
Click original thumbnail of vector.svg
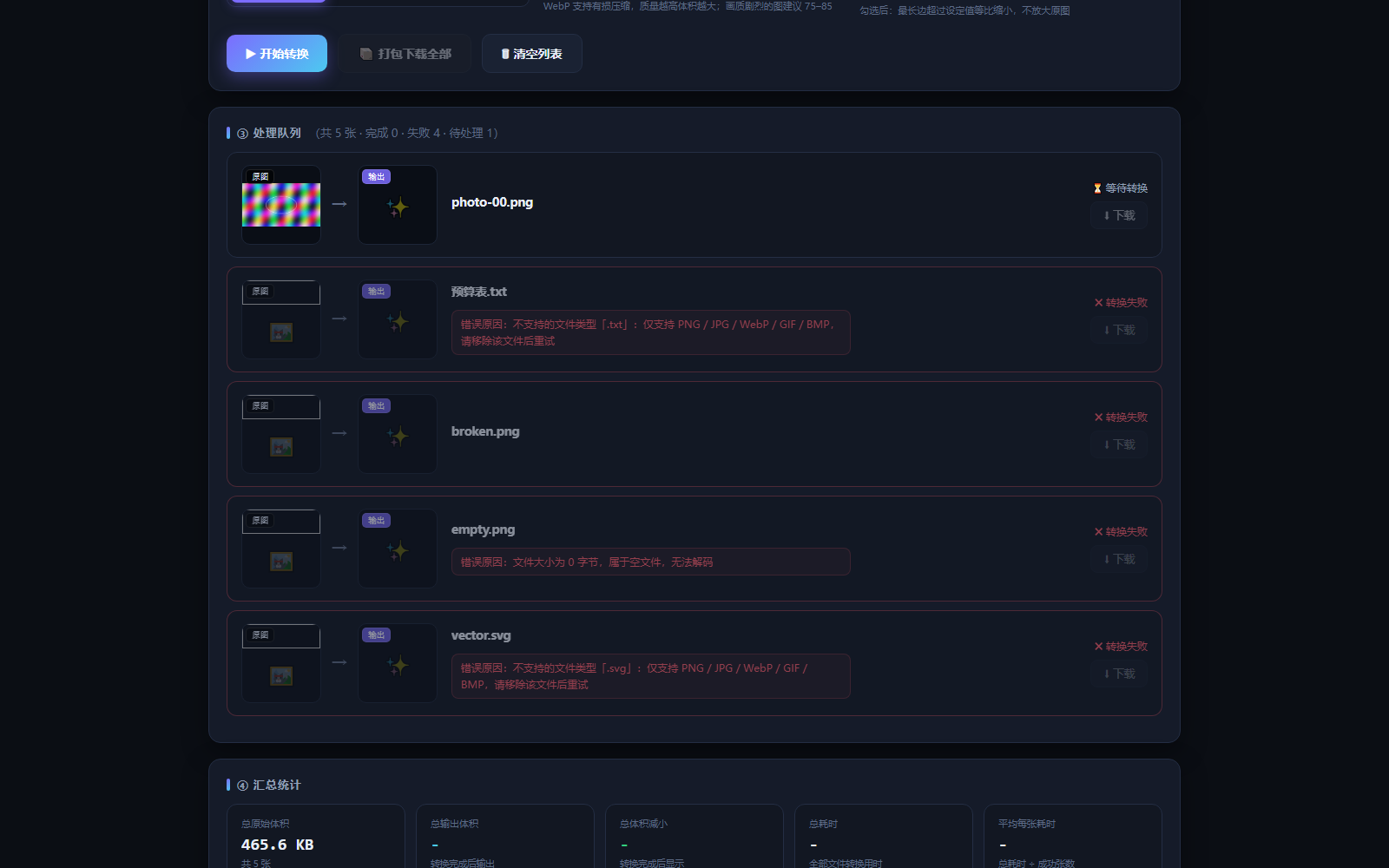coord(281,663)
